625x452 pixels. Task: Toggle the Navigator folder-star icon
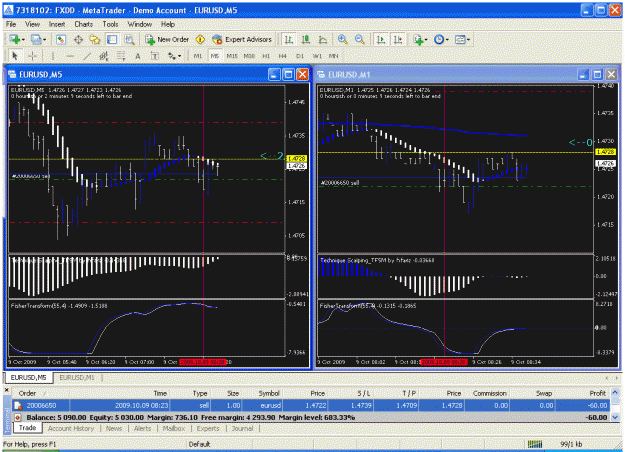click(x=95, y=39)
